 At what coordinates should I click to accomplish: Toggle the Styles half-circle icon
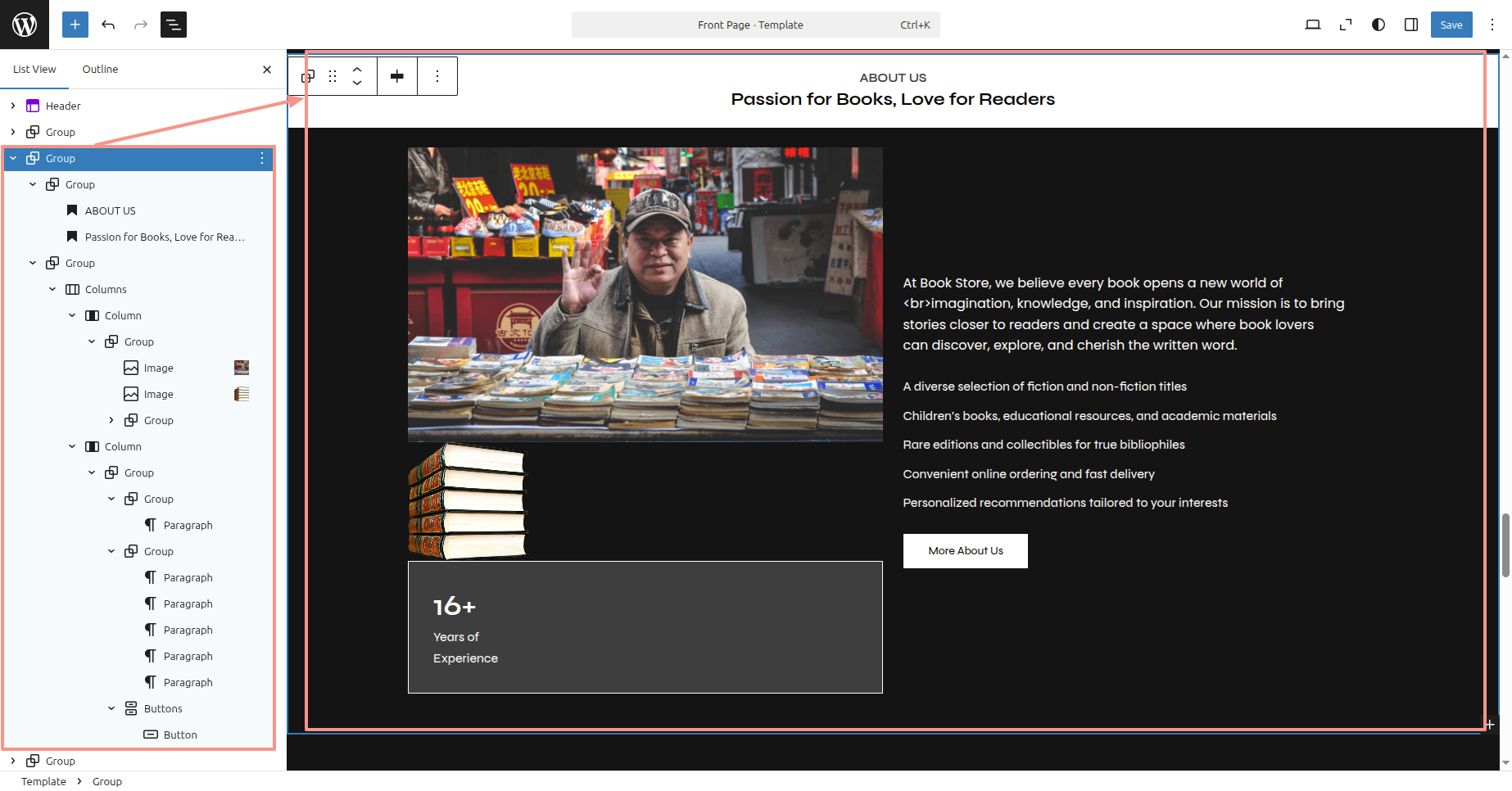click(1378, 25)
